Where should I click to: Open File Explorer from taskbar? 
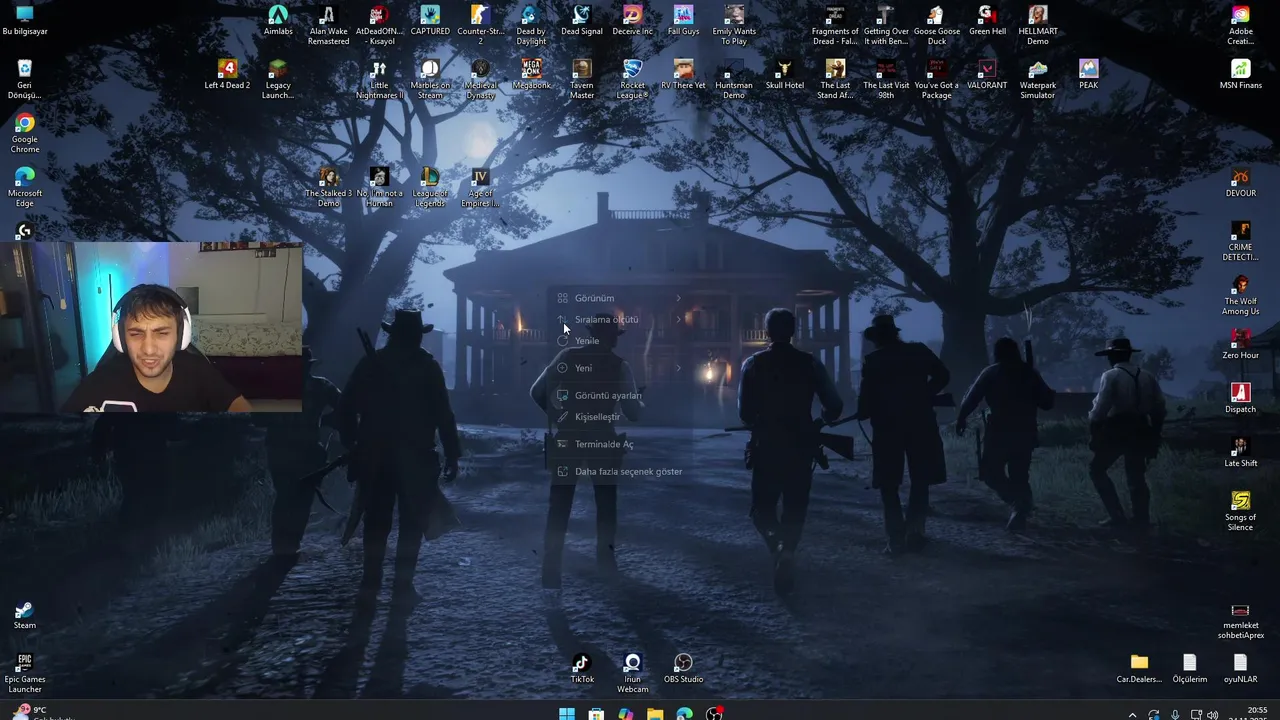655,713
